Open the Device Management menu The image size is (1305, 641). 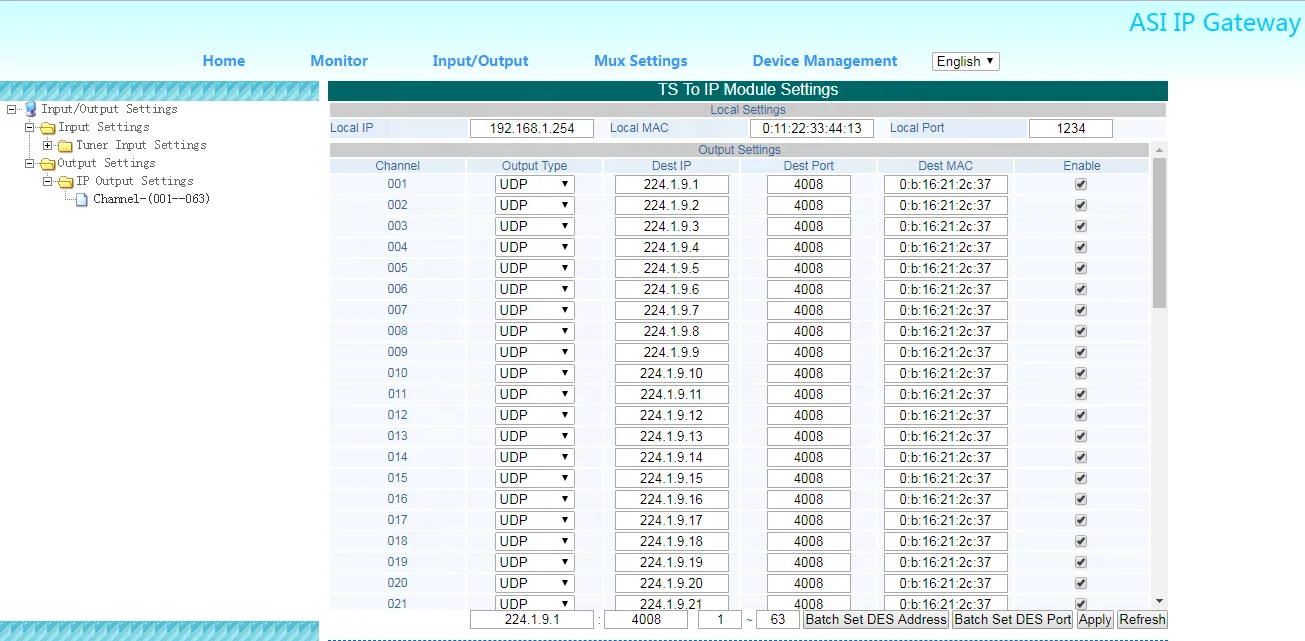(x=825, y=61)
